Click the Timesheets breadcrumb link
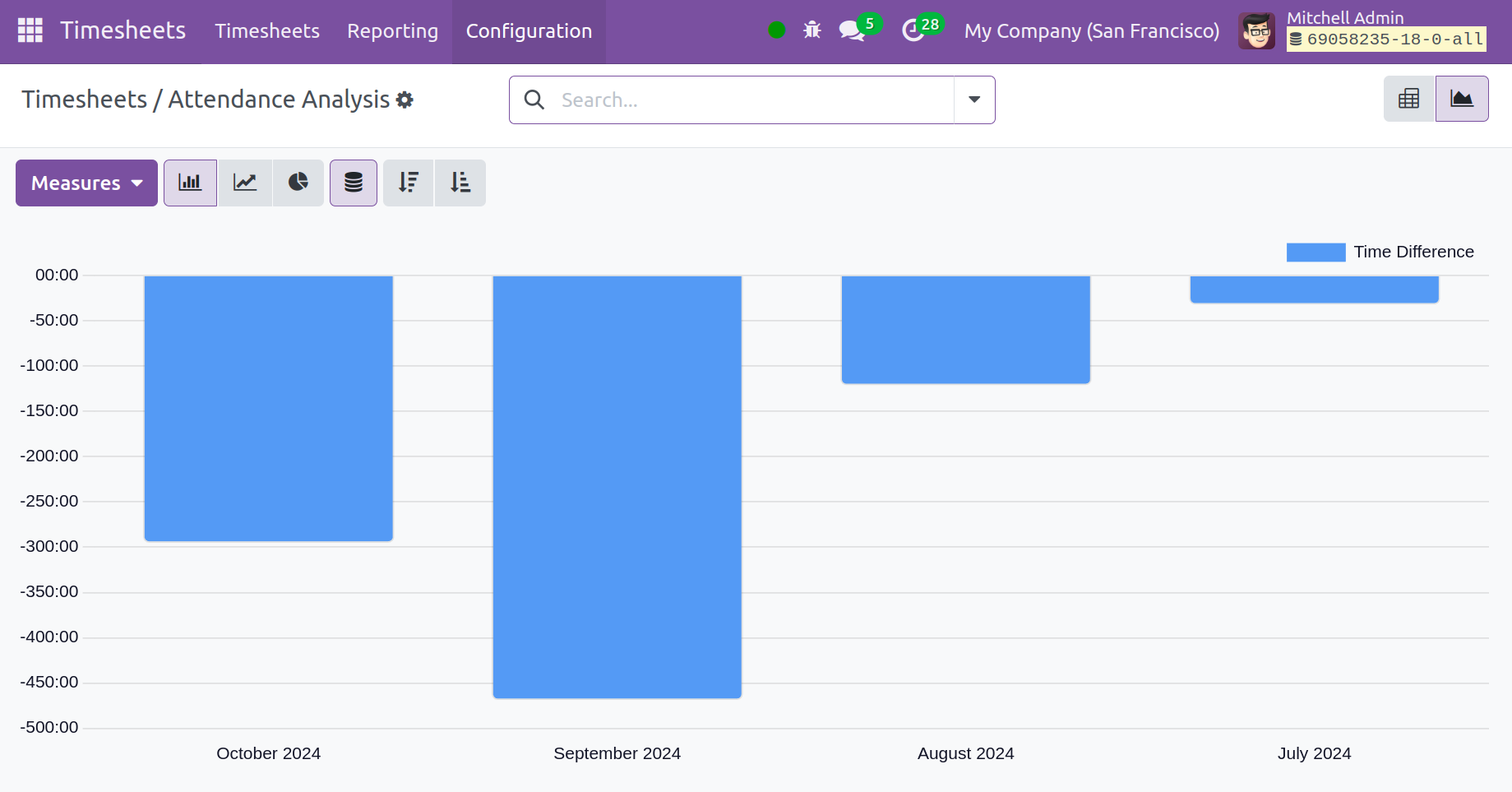Viewport: 1512px width, 792px height. [x=84, y=100]
